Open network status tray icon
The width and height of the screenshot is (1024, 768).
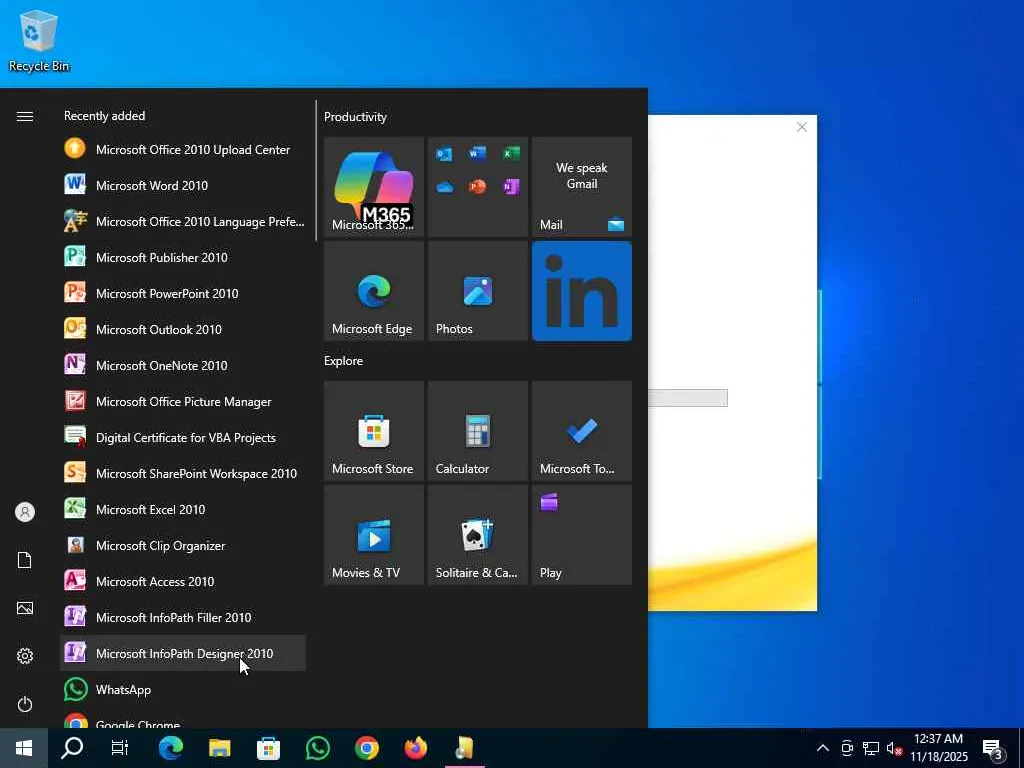point(871,748)
